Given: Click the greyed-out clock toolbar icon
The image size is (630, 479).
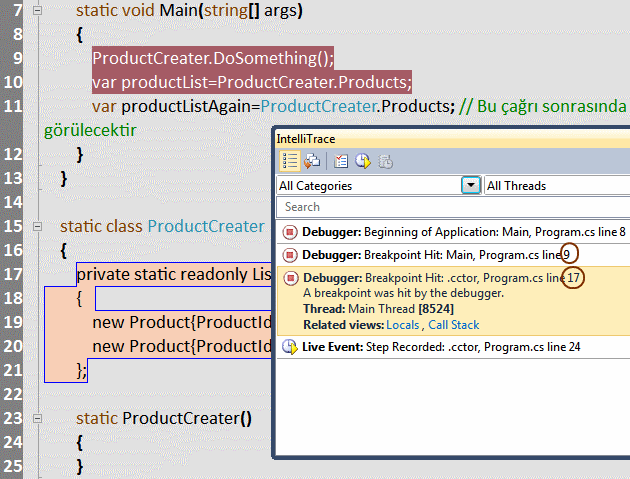Looking at the screenshot, I should click(x=385, y=162).
